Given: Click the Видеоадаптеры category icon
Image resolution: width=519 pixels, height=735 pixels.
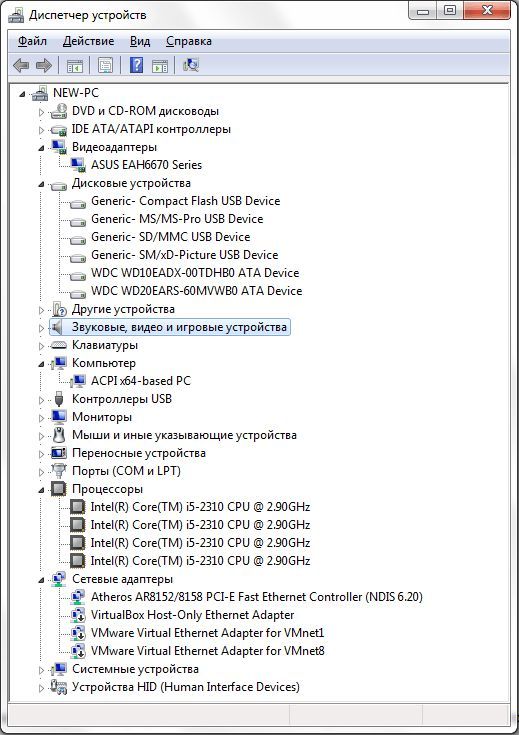Looking at the screenshot, I should pos(59,147).
